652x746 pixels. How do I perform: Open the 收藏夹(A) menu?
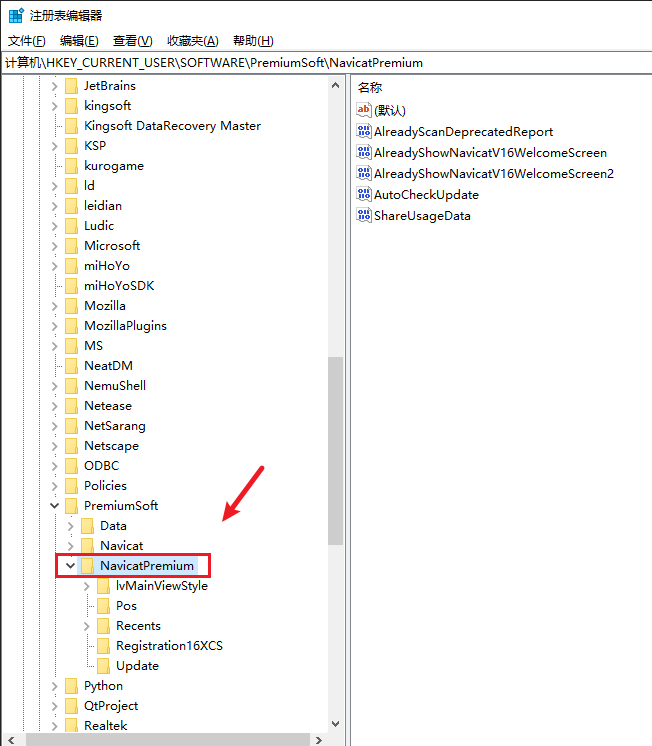click(193, 41)
